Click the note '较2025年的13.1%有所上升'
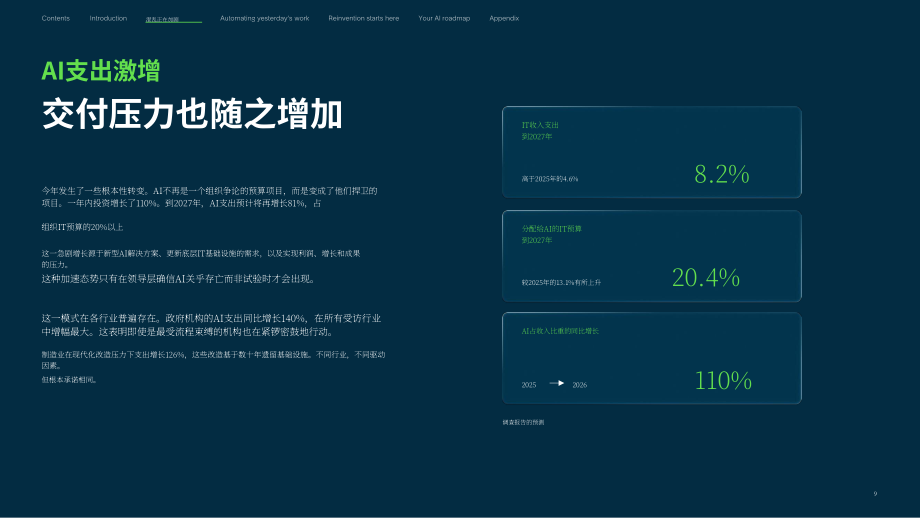The width and height of the screenshot is (920, 518). pyautogui.click(x=561, y=282)
